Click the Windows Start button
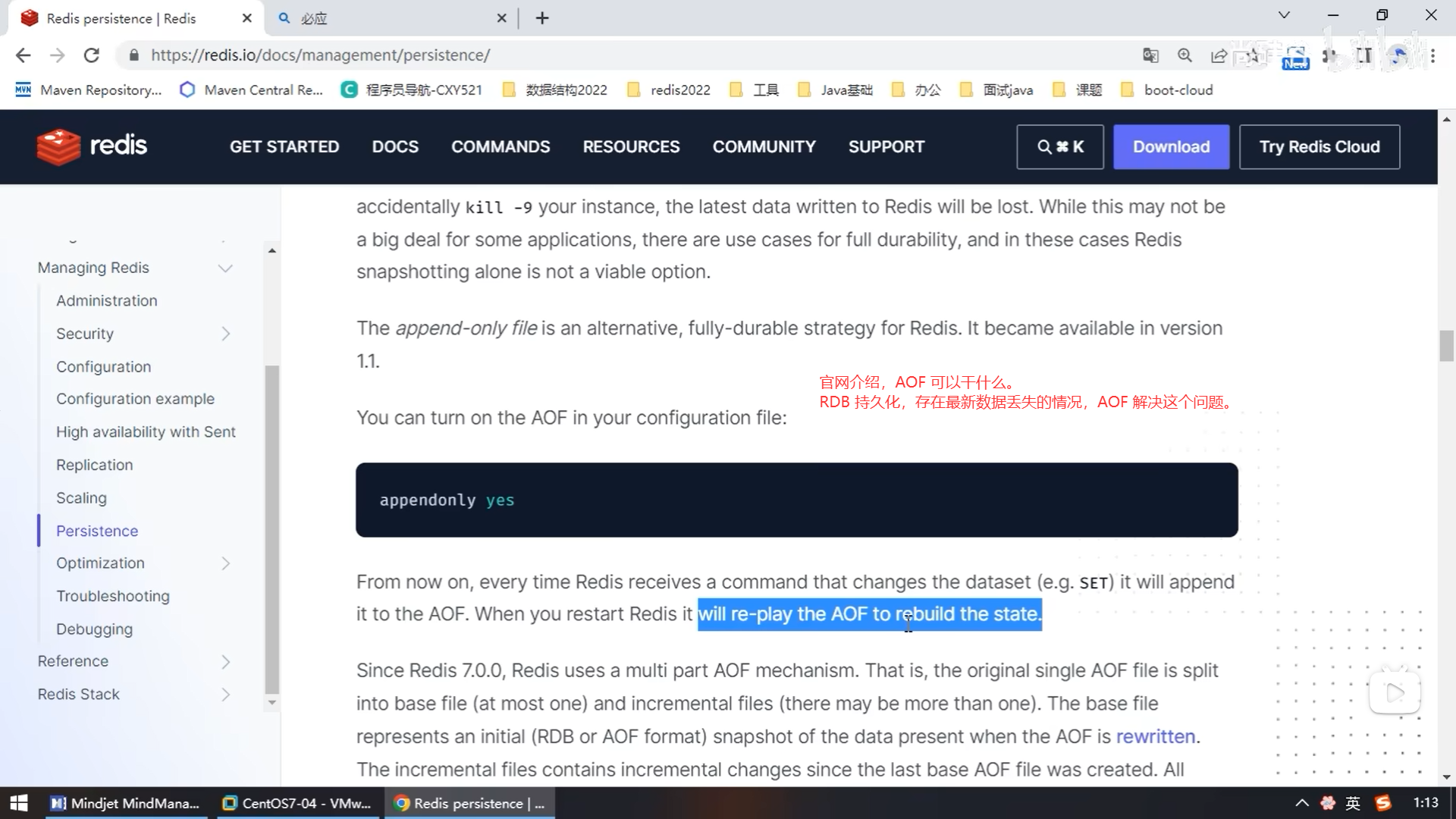Viewport: 1456px width, 819px height. pyautogui.click(x=19, y=803)
